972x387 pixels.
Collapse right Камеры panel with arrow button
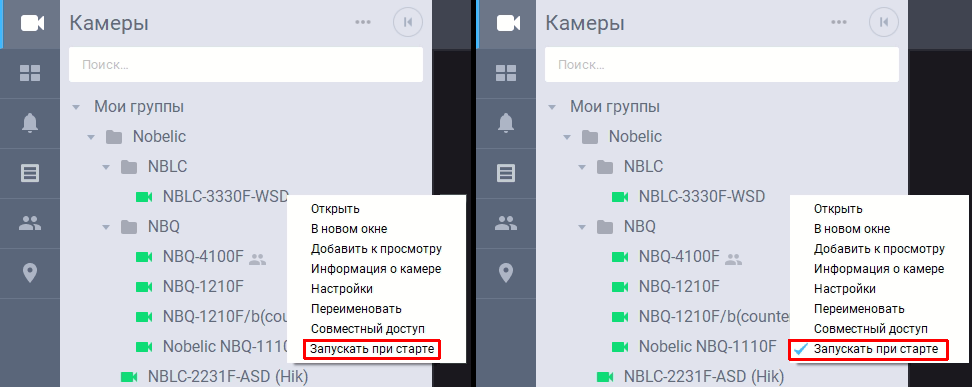pos(884,23)
